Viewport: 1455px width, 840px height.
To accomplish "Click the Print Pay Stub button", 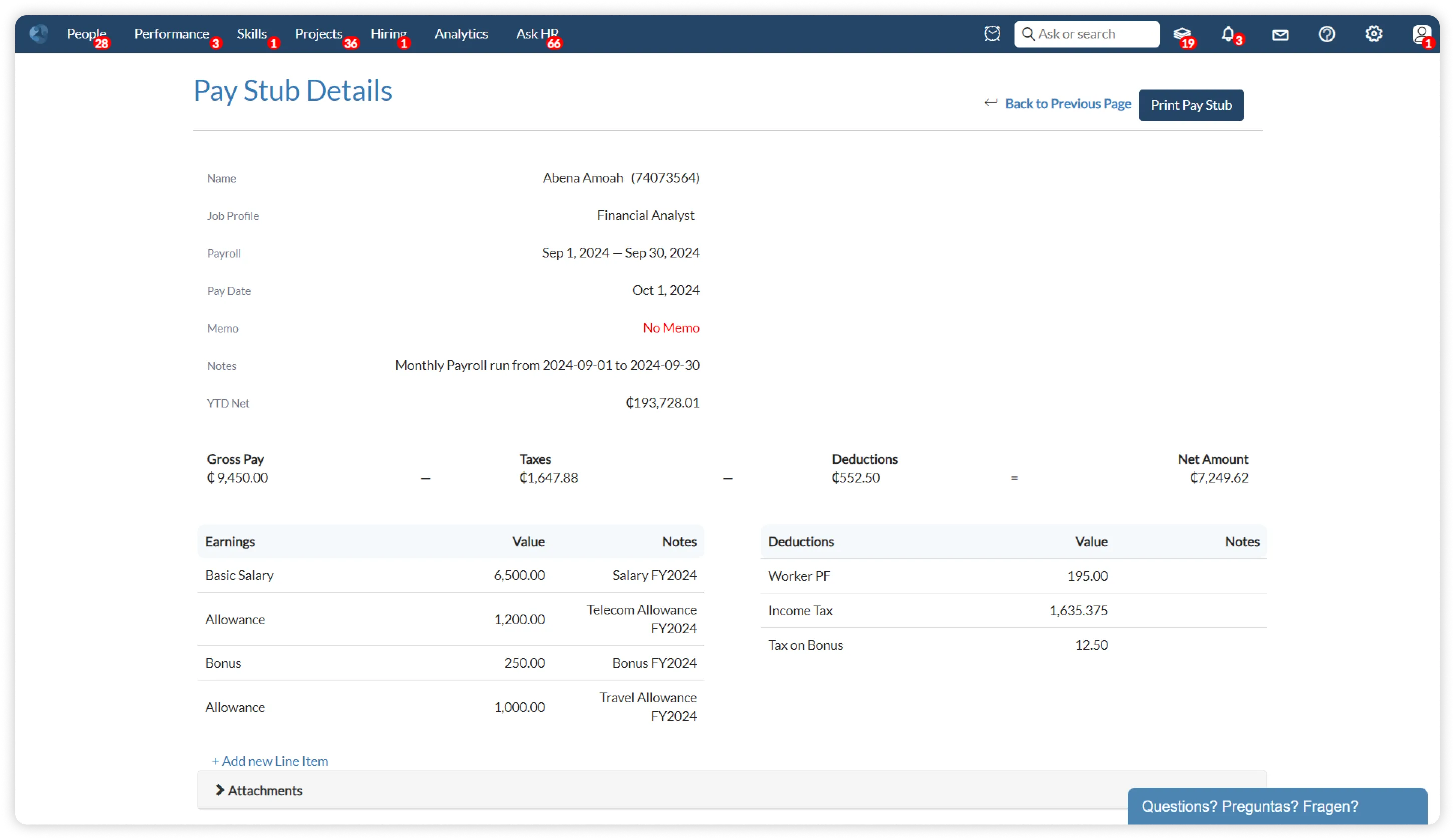I will pyautogui.click(x=1191, y=105).
